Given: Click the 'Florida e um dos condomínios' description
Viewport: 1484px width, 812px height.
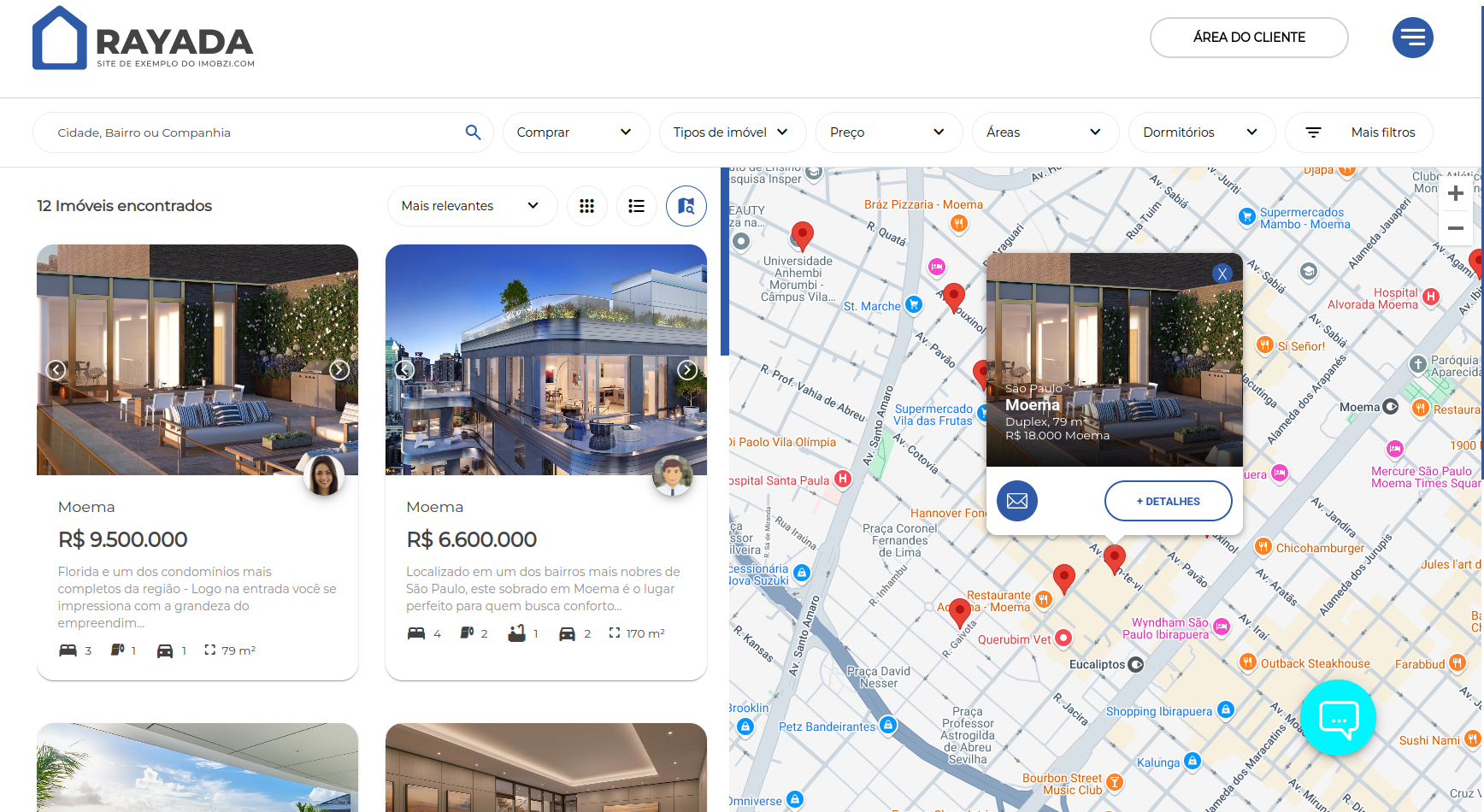Looking at the screenshot, I should [x=197, y=597].
